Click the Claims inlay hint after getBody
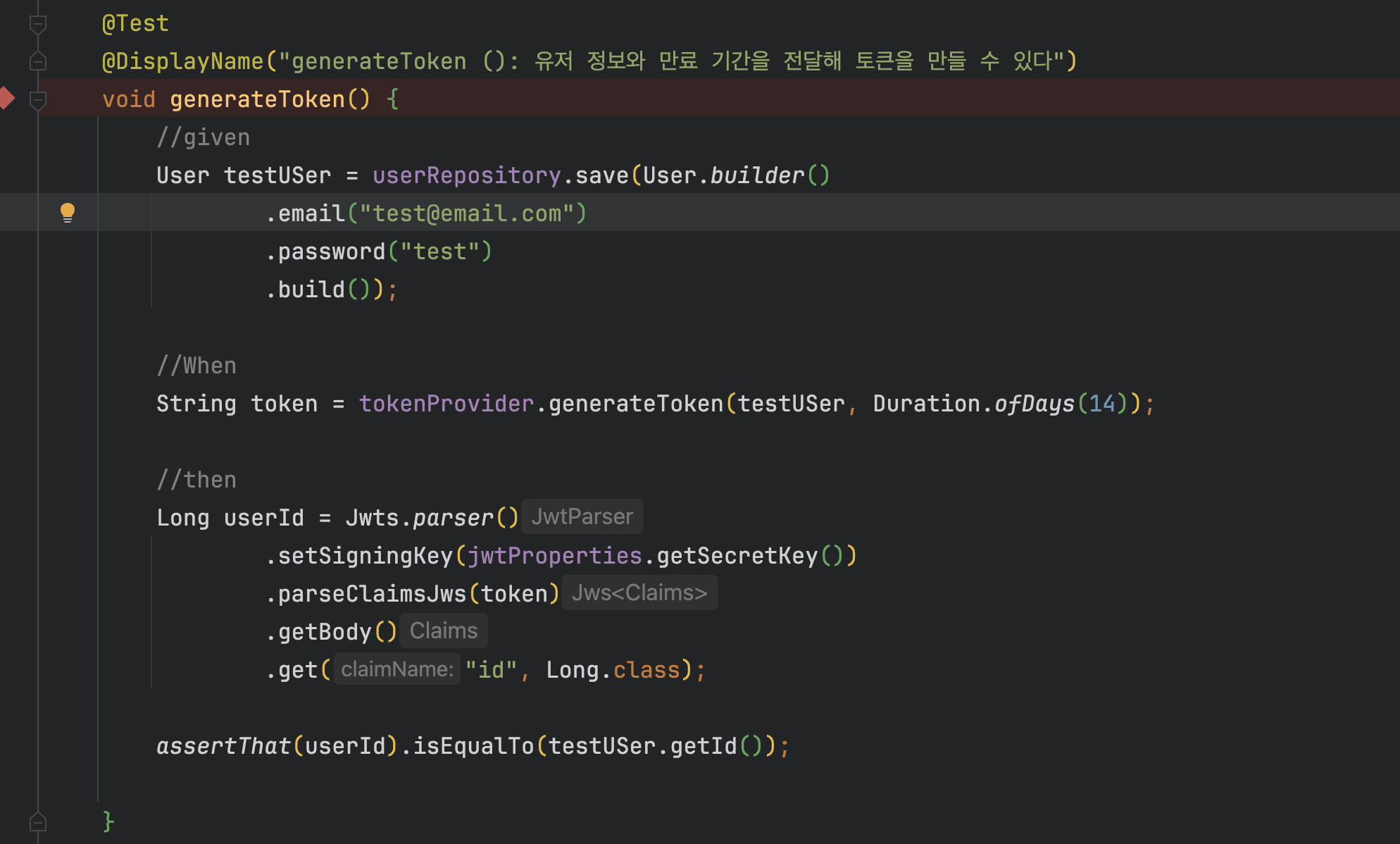The height and width of the screenshot is (844, 1400). click(443, 631)
